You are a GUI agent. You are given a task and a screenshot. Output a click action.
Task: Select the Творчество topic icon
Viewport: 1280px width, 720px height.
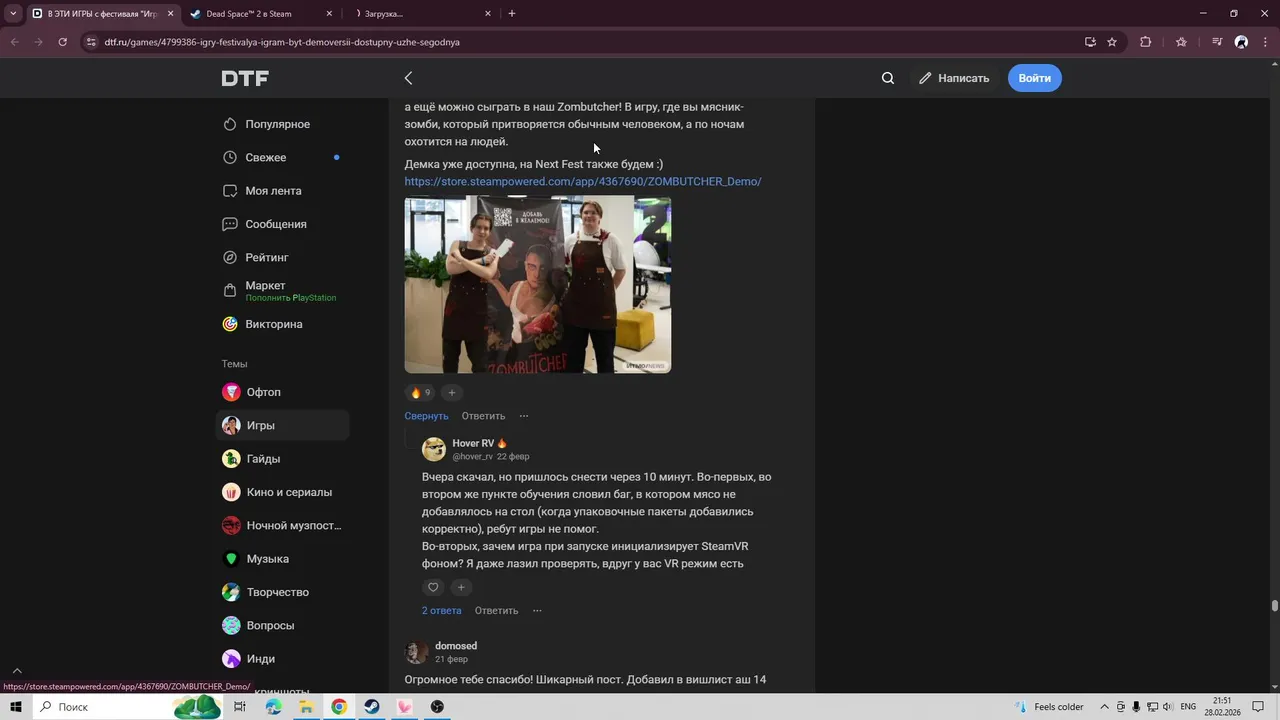tap(231, 592)
